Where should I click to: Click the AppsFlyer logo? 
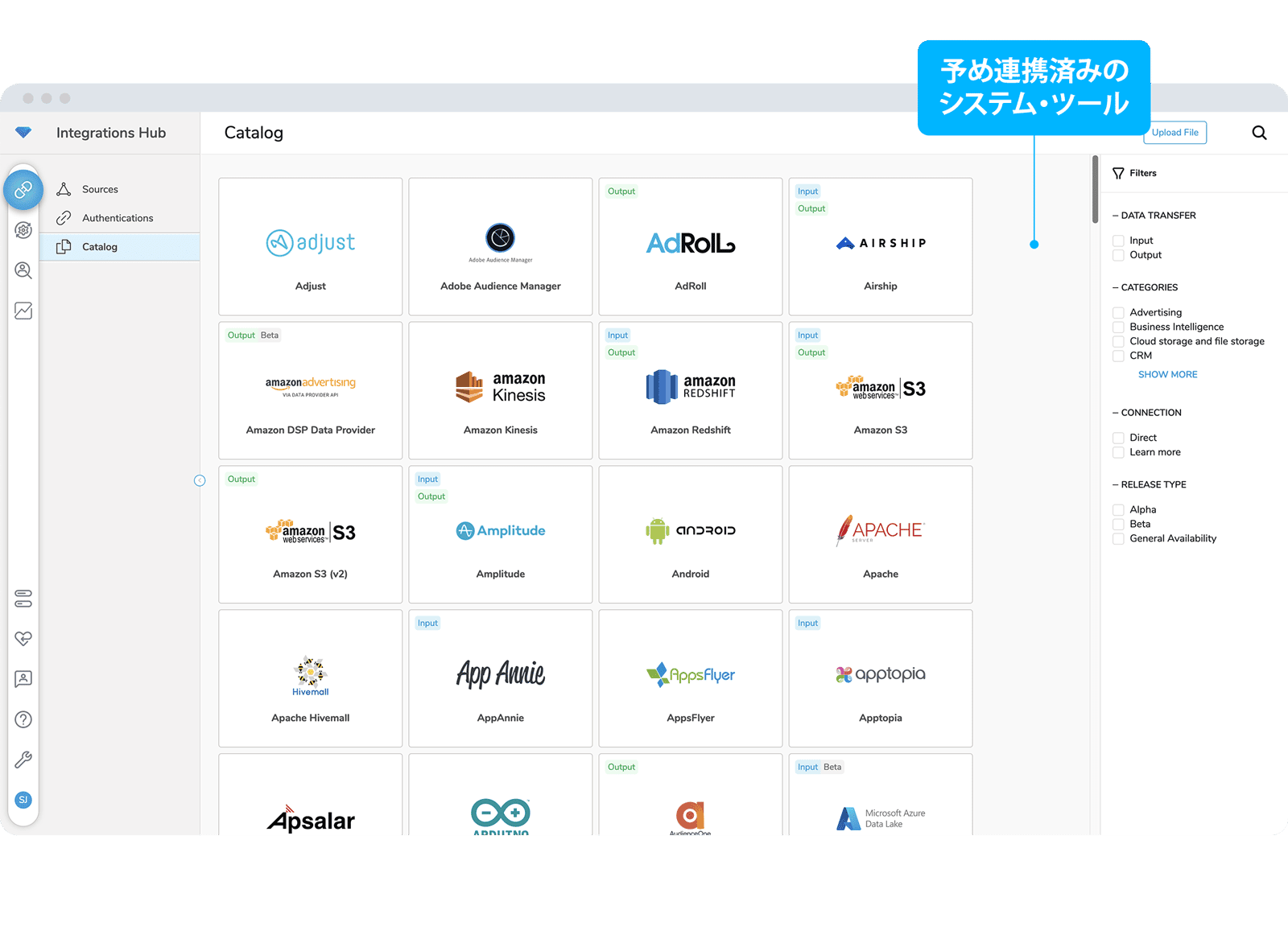tap(691, 674)
